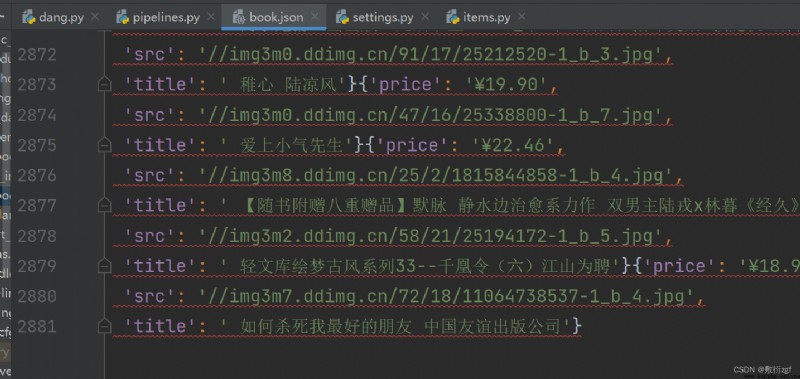Click the 'price' key on line 2879
800x379 pixels.
(679, 266)
